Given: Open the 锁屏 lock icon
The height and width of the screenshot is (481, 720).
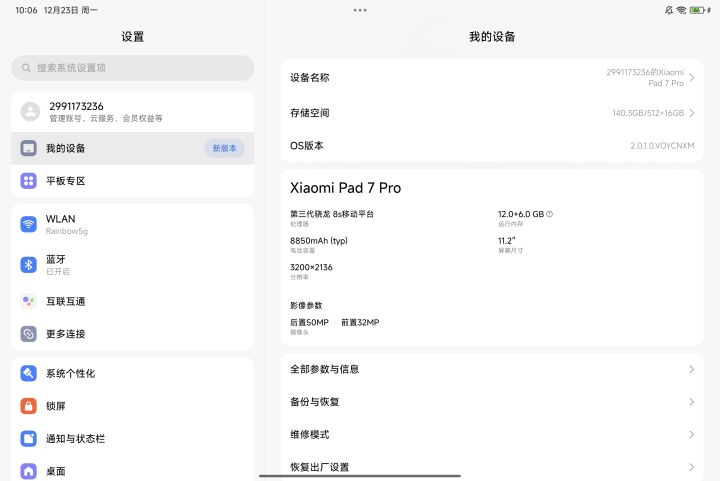Looking at the screenshot, I should point(28,406).
